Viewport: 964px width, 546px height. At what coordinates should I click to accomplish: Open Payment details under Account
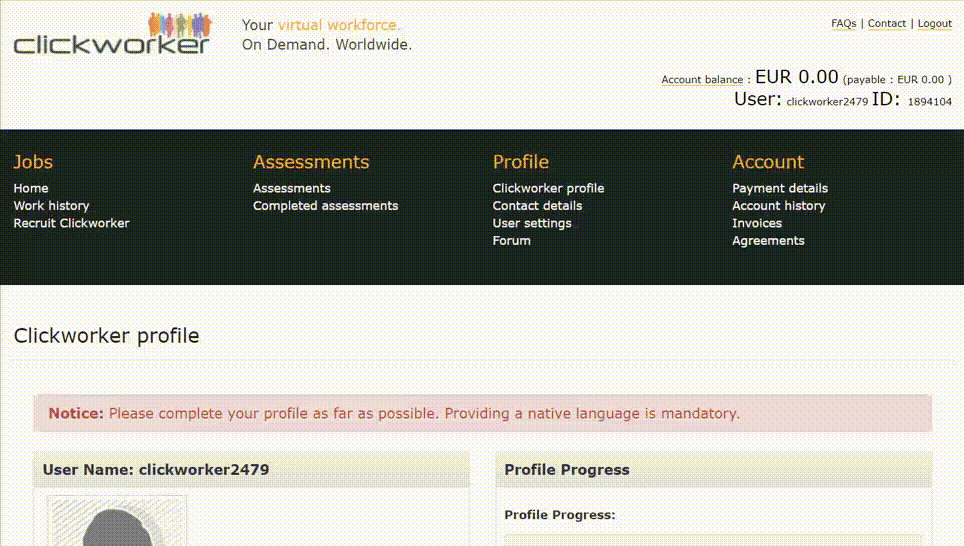tap(780, 188)
